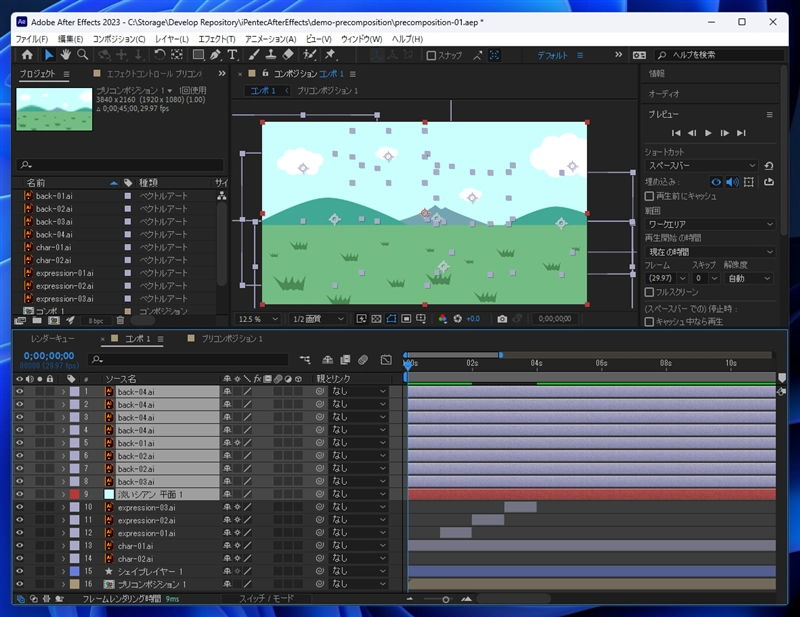Toggle mask and shape path visibility icon
Viewport: 800px width, 617px height.
[x=391, y=319]
